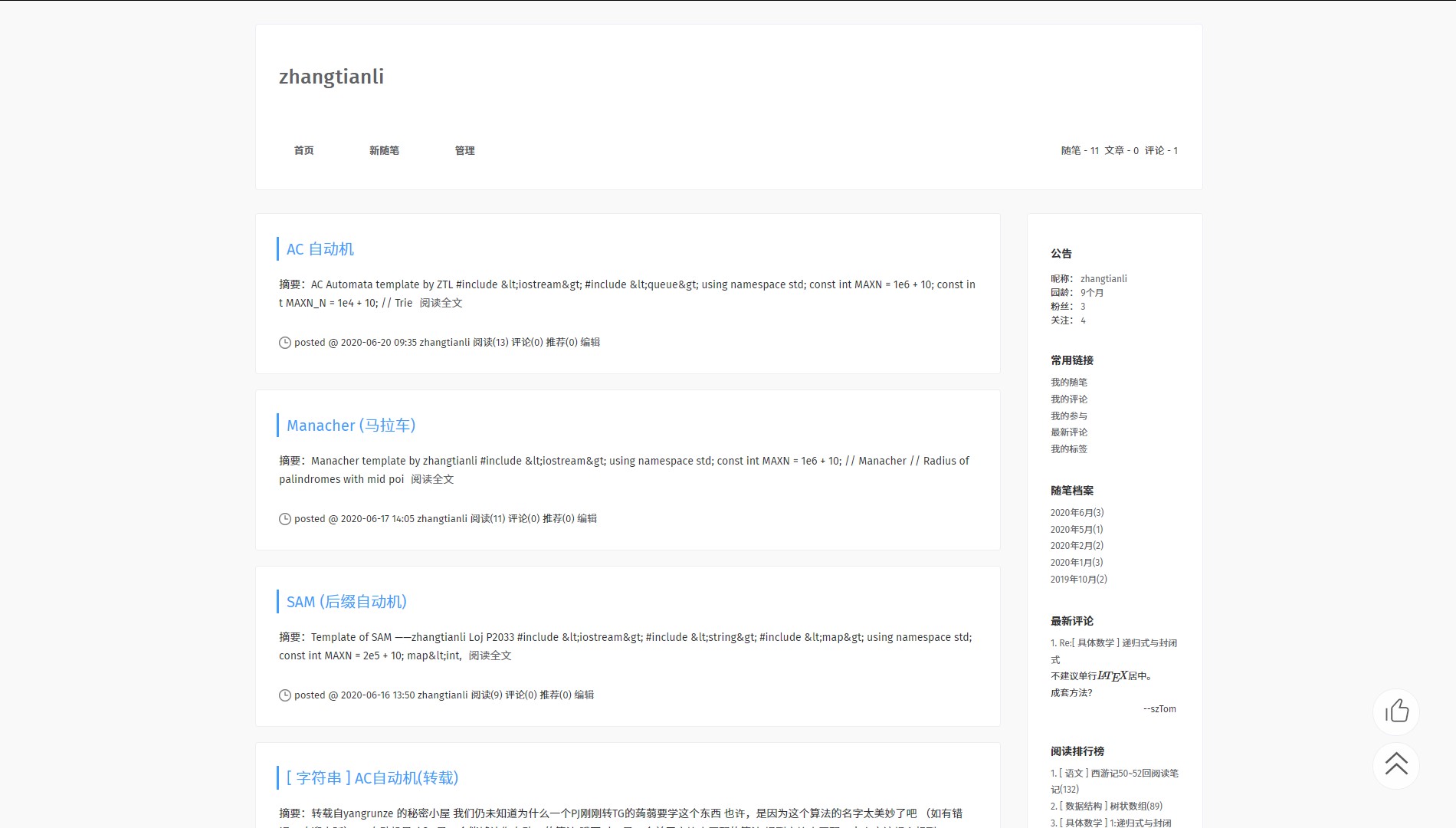Click the 园龄 value 9个月
1456x828 pixels.
(1092, 293)
